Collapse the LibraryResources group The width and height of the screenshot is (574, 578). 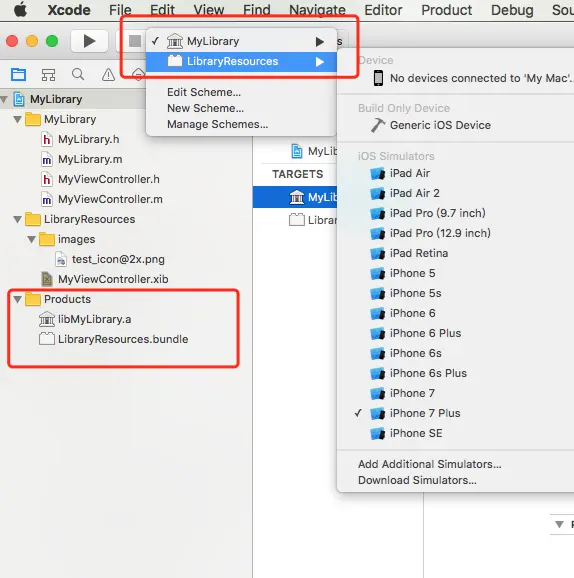pos(17,219)
